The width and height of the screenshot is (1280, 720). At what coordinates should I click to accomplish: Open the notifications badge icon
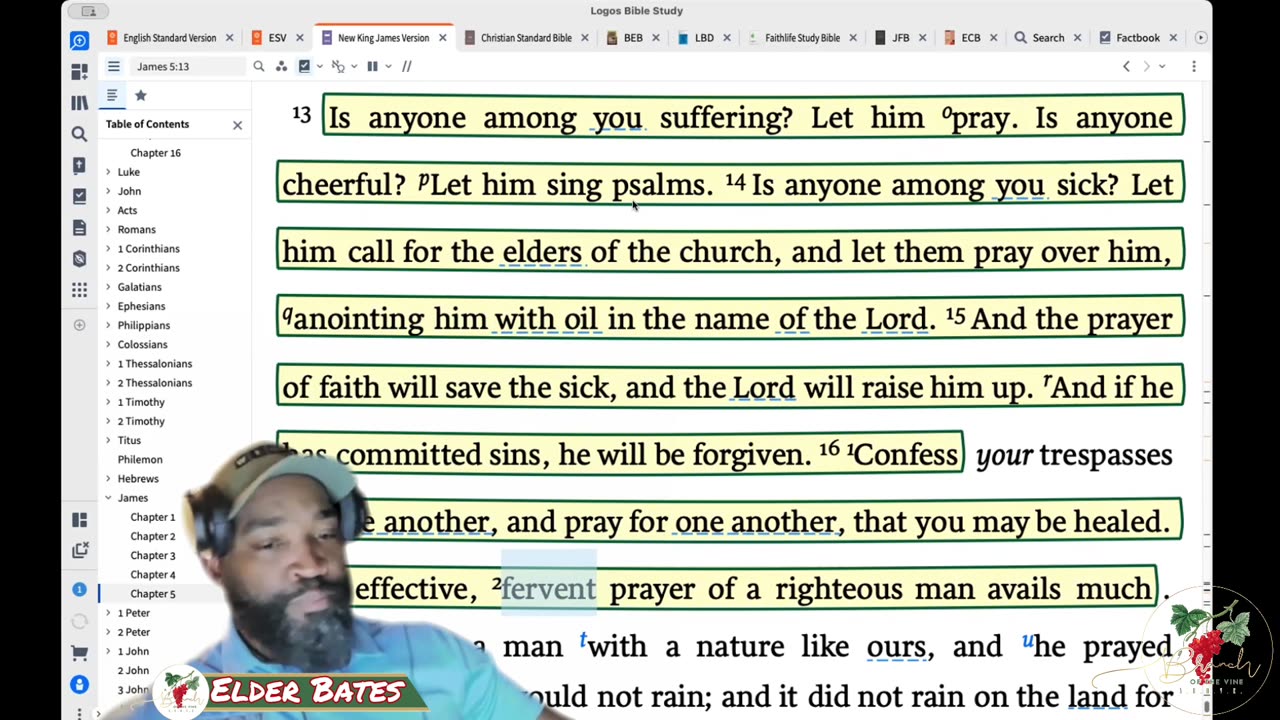(x=79, y=589)
